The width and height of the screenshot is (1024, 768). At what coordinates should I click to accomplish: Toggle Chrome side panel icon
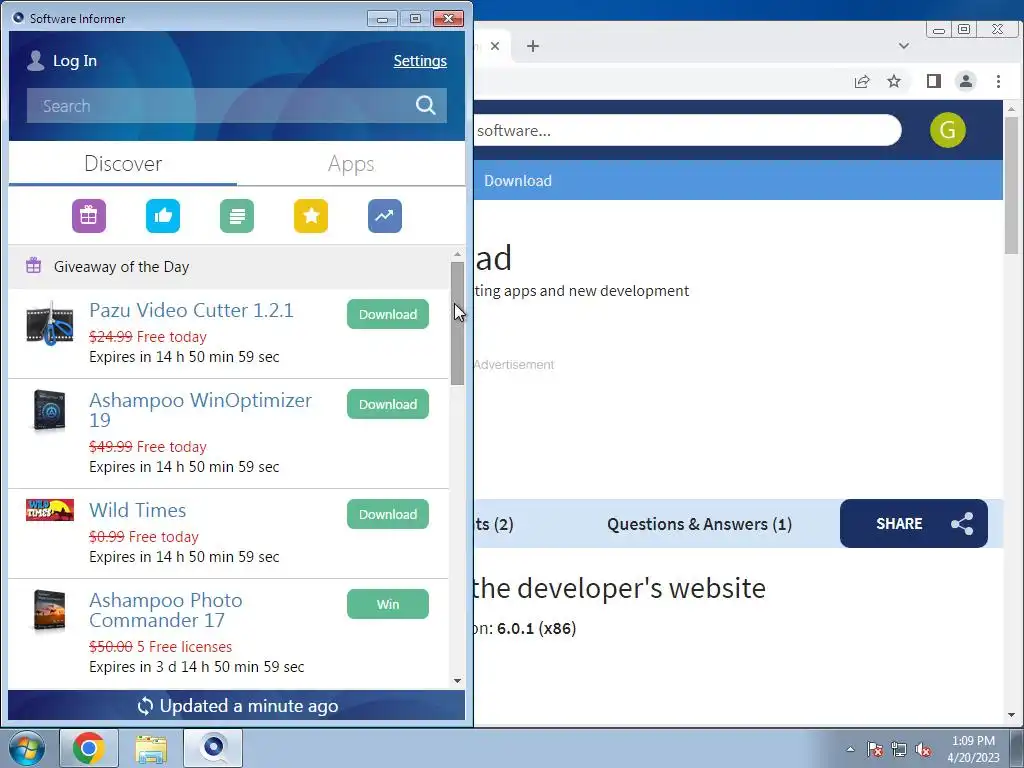tap(934, 81)
